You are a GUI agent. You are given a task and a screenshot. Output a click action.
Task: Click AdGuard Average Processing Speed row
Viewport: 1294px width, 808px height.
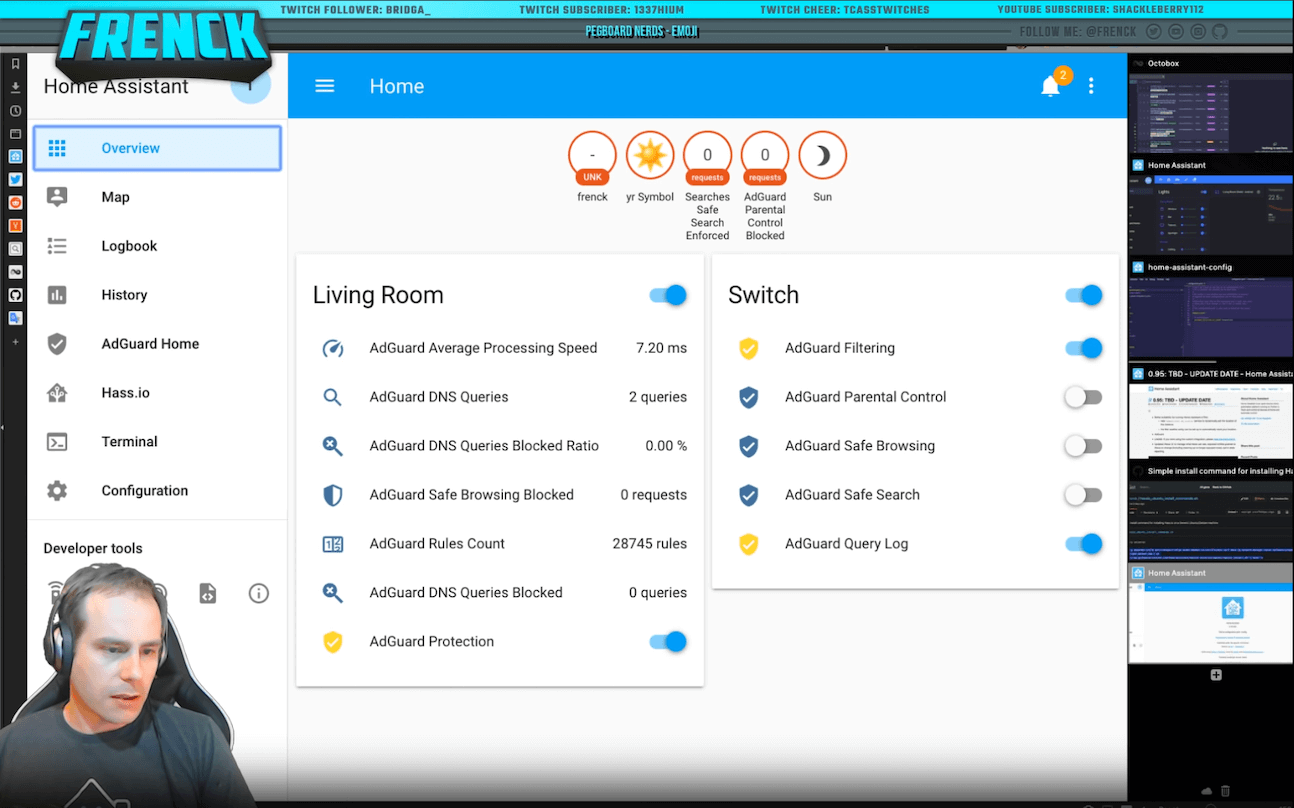[483, 348]
